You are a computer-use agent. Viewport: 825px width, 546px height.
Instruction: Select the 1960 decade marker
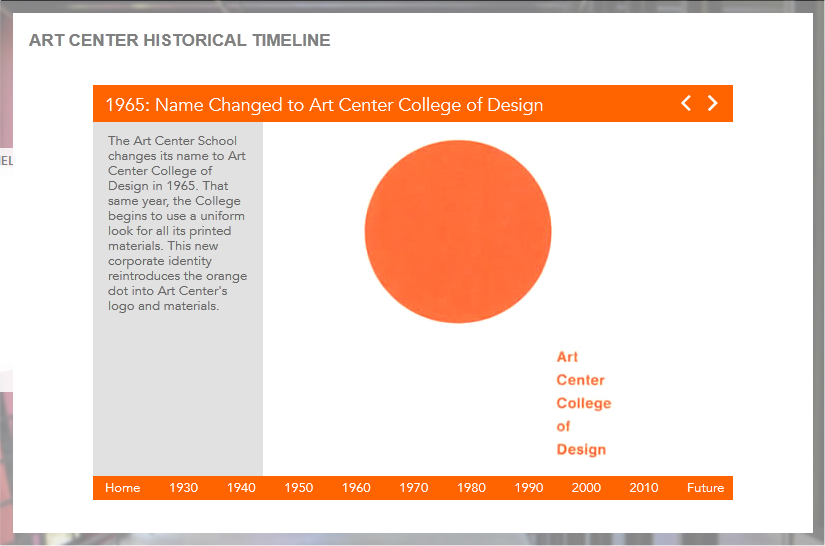(x=356, y=488)
